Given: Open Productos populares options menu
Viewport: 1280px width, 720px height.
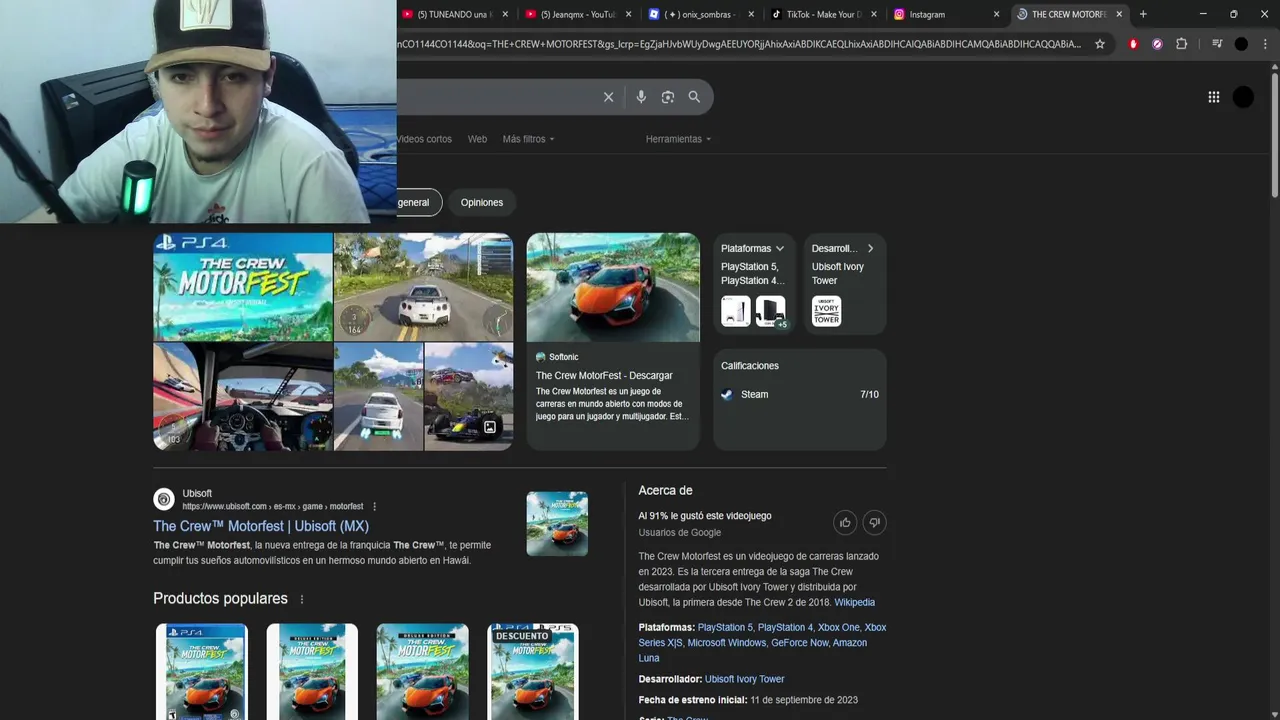Looking at the screenshot, I should pos(301,599).
